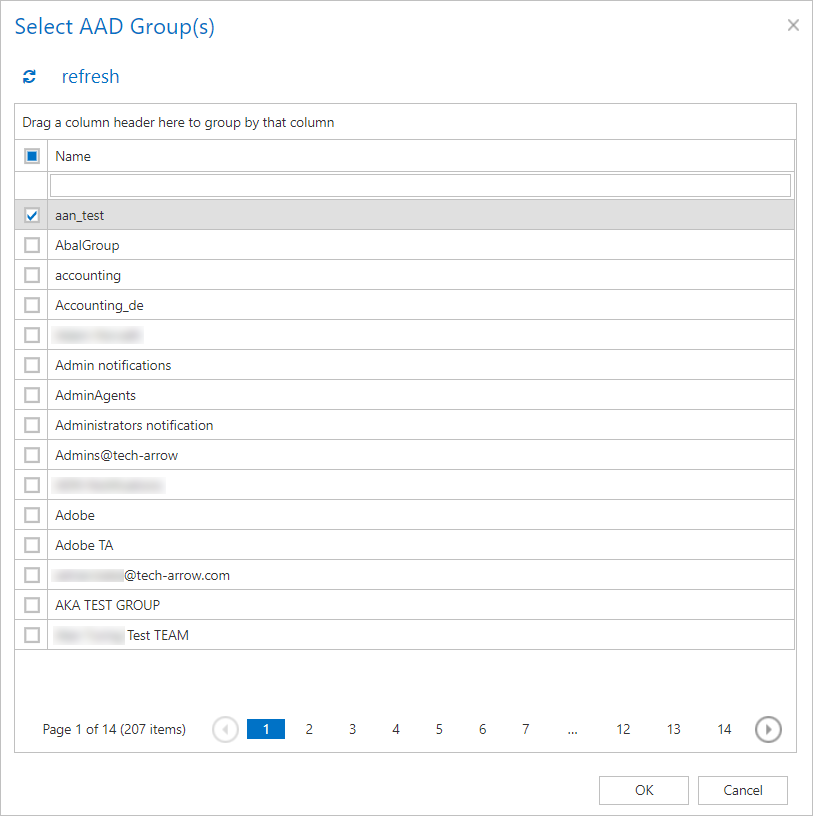
Task: Click the refresh link text
Action: [90, 77]
